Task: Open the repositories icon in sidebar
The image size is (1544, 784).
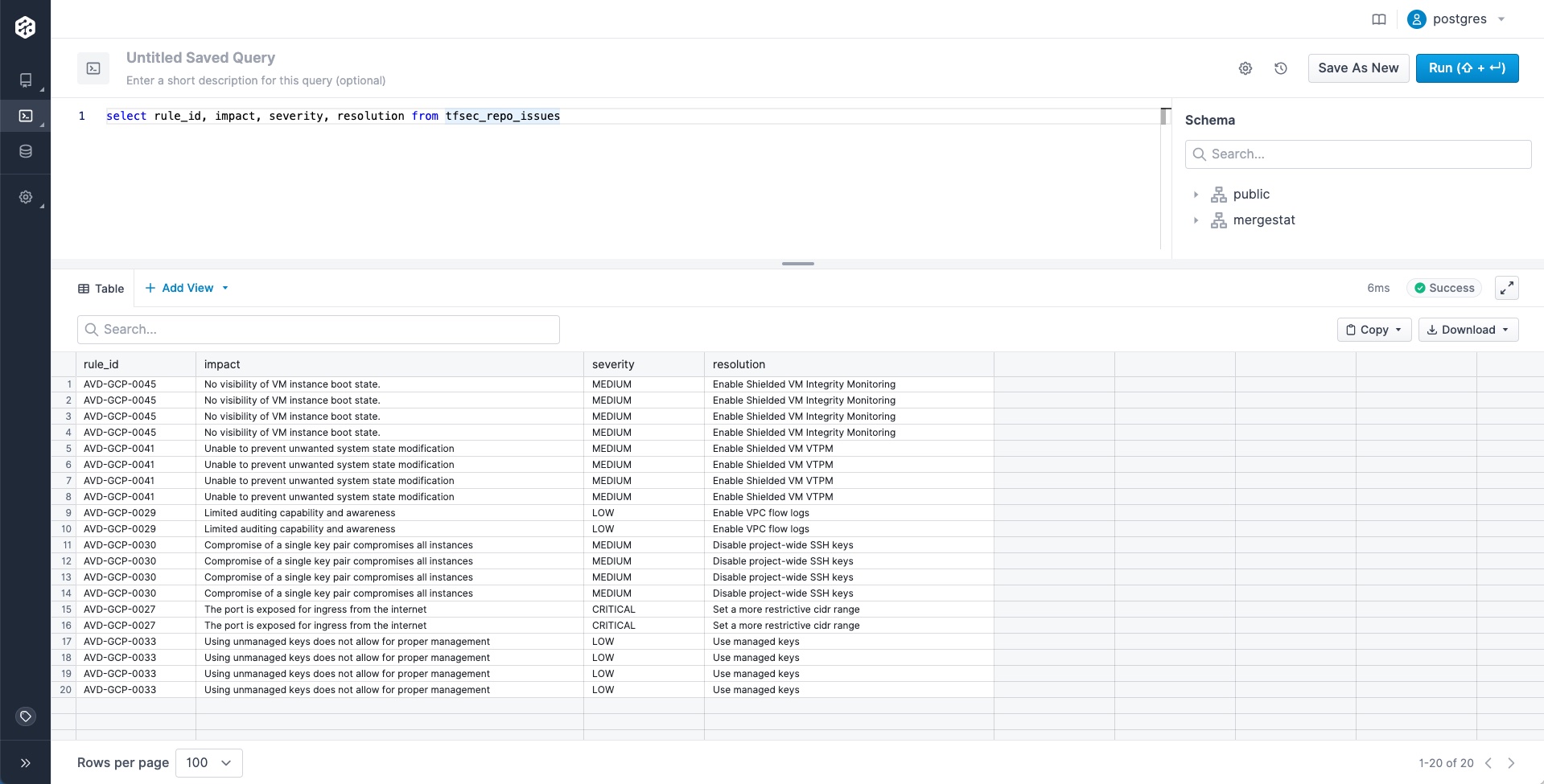Action: click(26, 80)
